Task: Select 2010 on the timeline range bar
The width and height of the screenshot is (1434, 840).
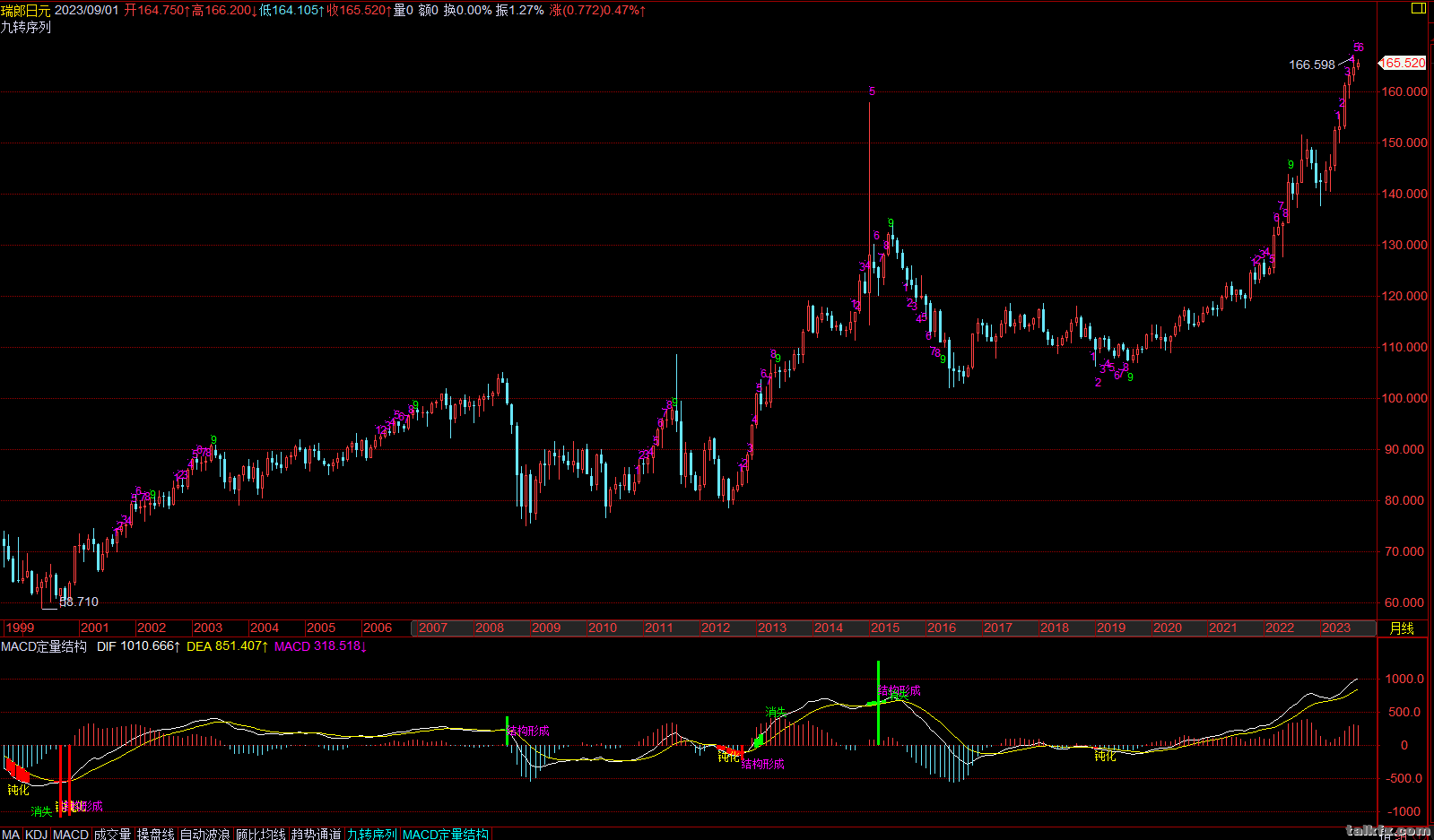Action: pos(603,628)
